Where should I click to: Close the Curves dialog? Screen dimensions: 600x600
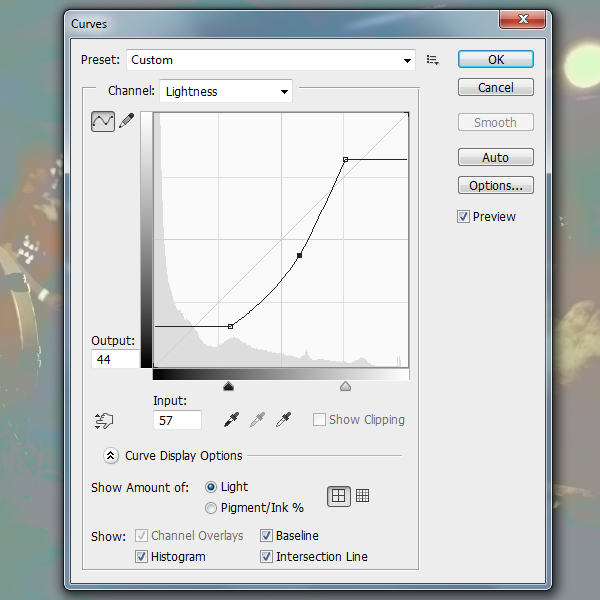click(x=522, y=19)
